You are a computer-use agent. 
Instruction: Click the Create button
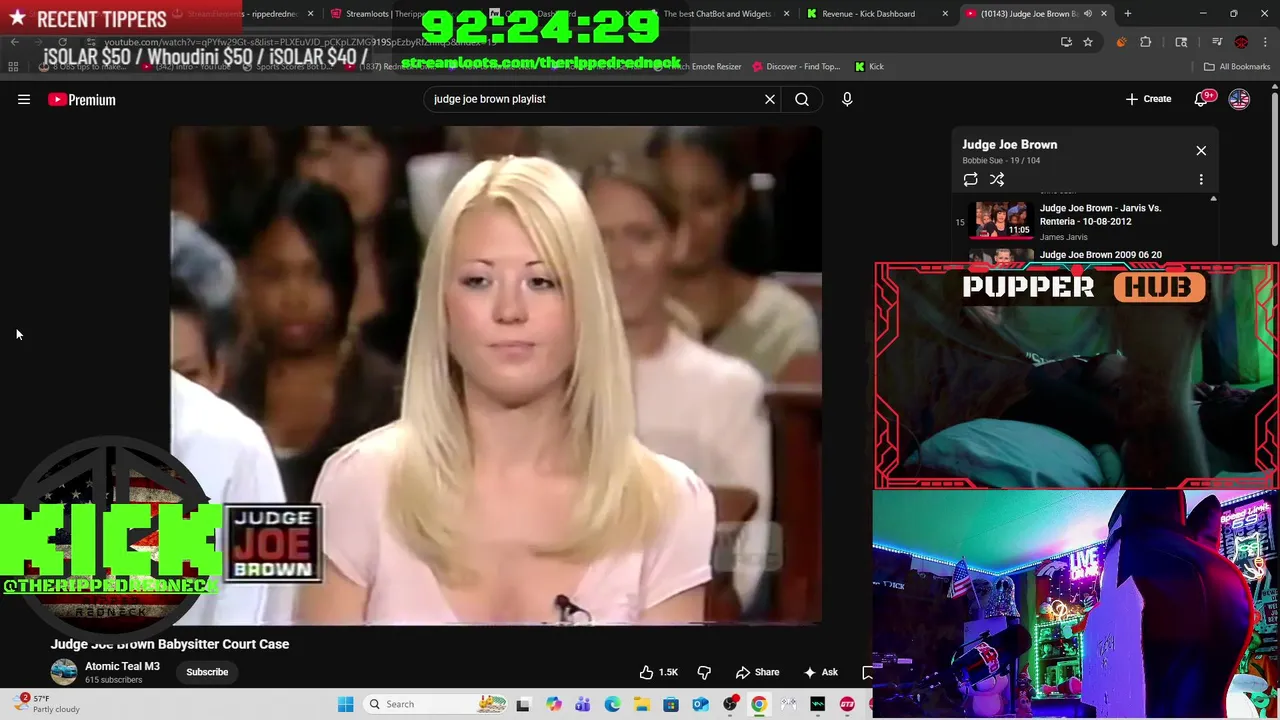1148,99
